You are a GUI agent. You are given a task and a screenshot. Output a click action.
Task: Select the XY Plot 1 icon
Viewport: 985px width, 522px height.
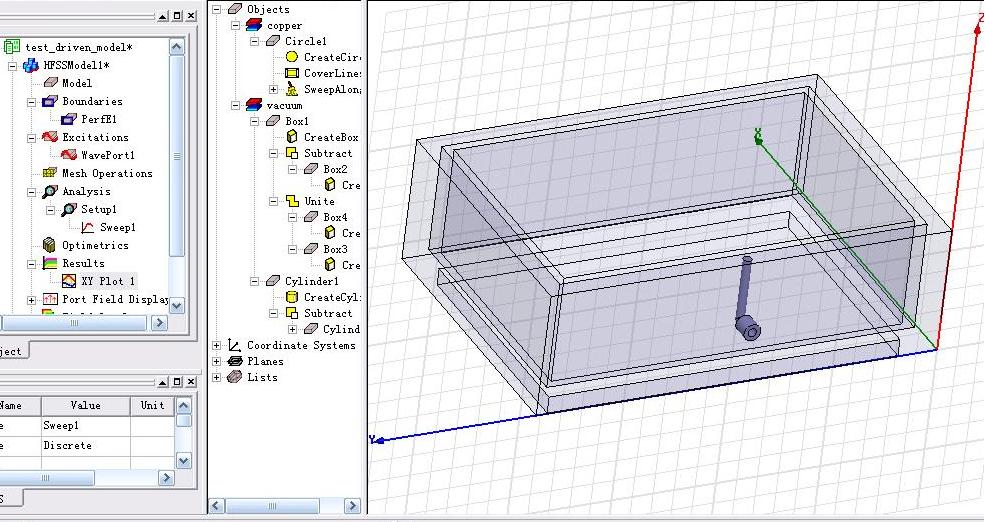tap(69, 281)
